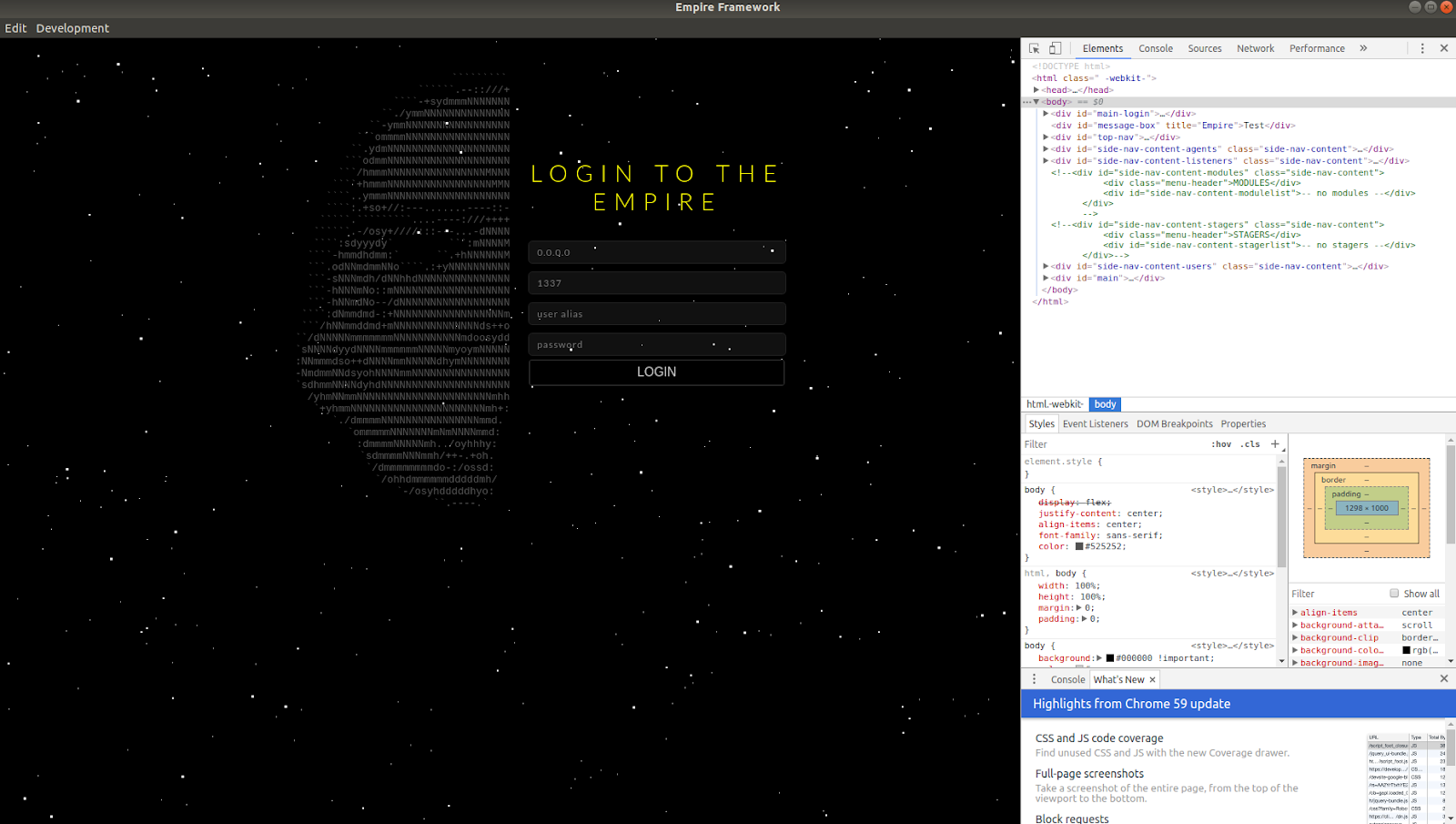Screen dimensions: 1456x824
Task: Click the 1298 × 1000 content box
Action: click(x=1367, y=508)
